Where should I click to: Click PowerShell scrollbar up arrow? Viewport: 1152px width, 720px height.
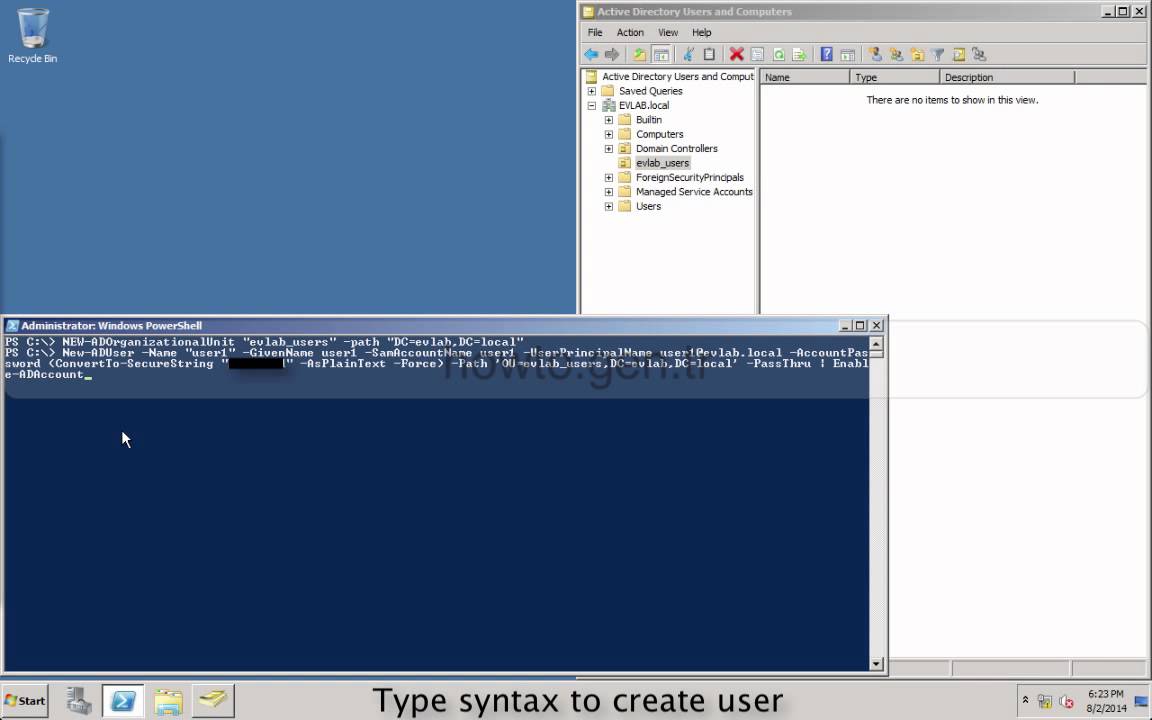click(876, 343)
